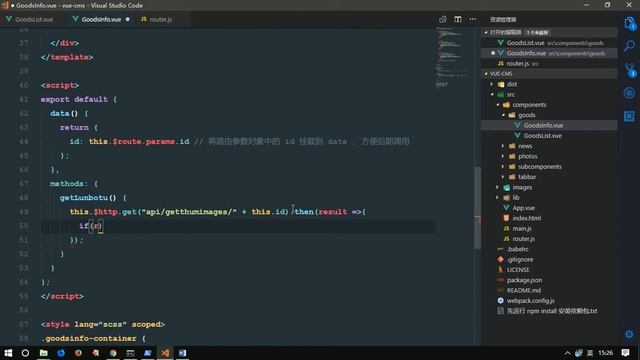Show hidden tray icons chevron
Screen dimensions: 640x360
pyautogui.click(x=567, y=353)
